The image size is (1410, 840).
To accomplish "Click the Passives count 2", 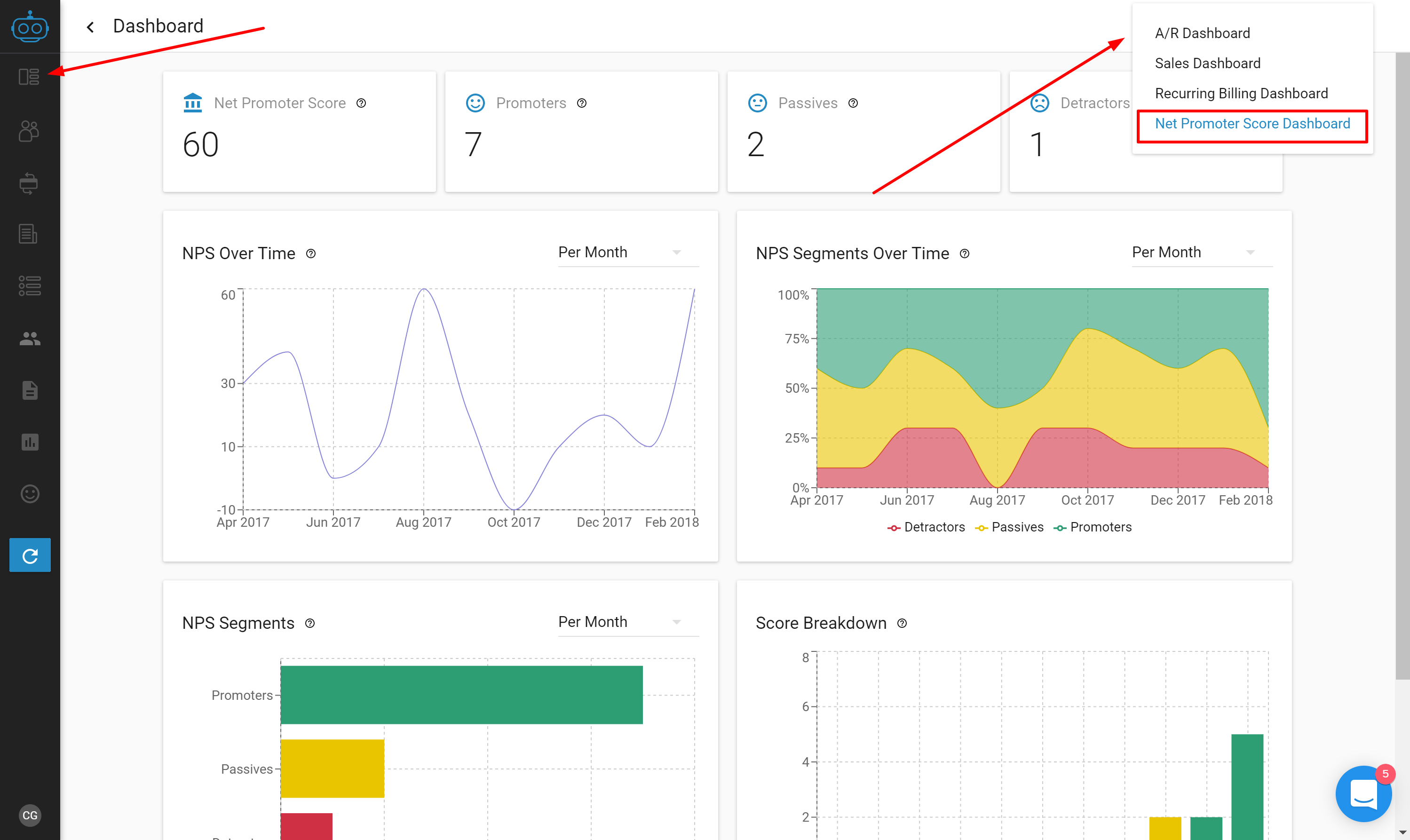I will pos(756,144).
